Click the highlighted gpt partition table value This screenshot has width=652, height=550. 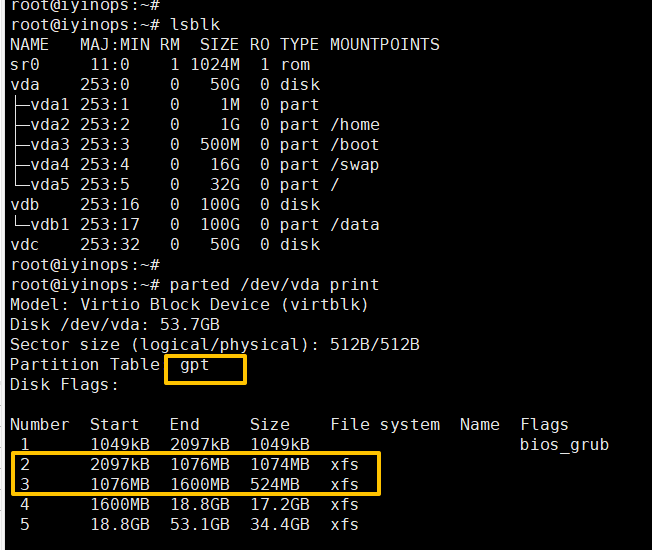pyautogui.click(x=195, y=365)
